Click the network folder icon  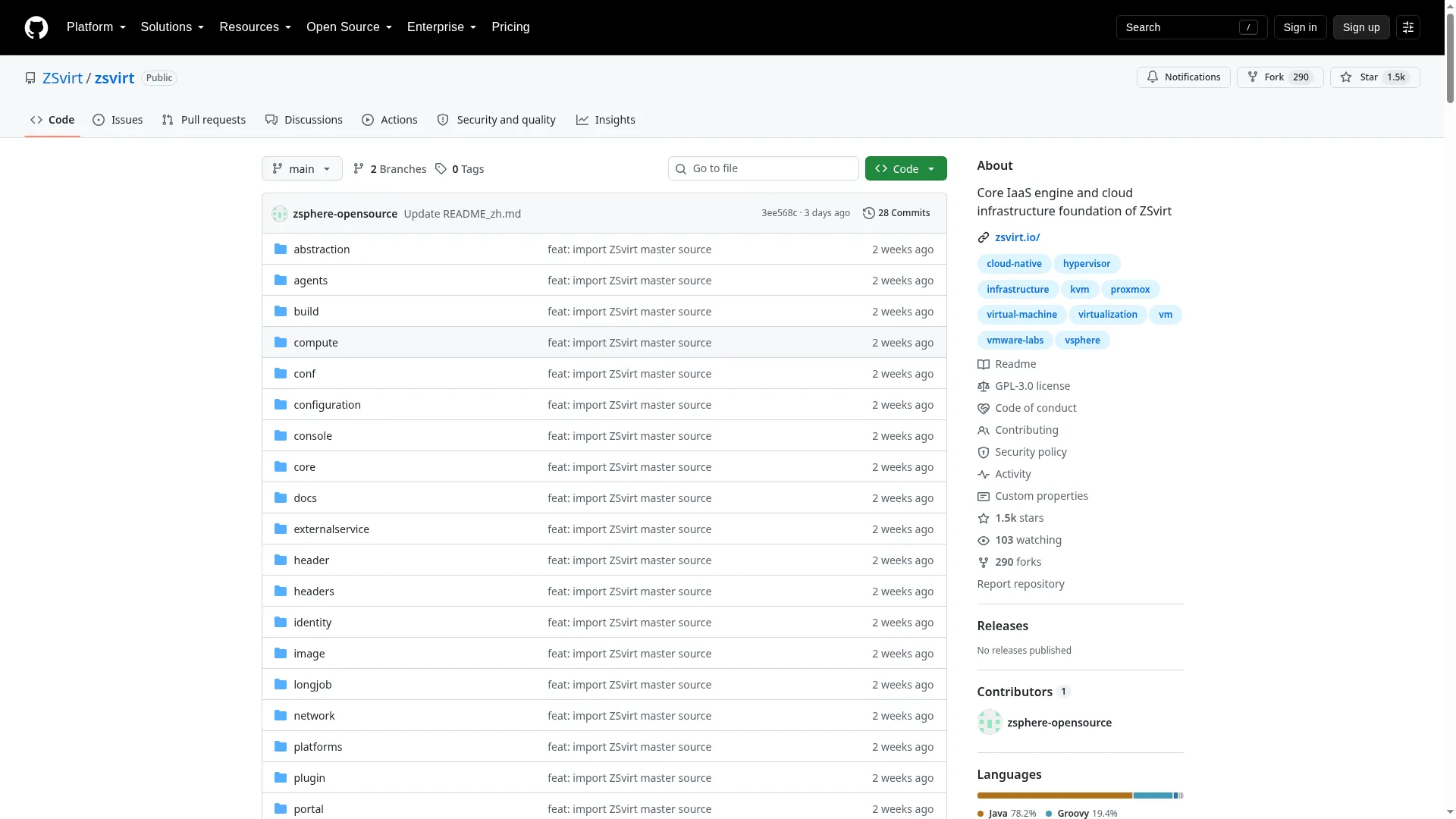[281, 716]
